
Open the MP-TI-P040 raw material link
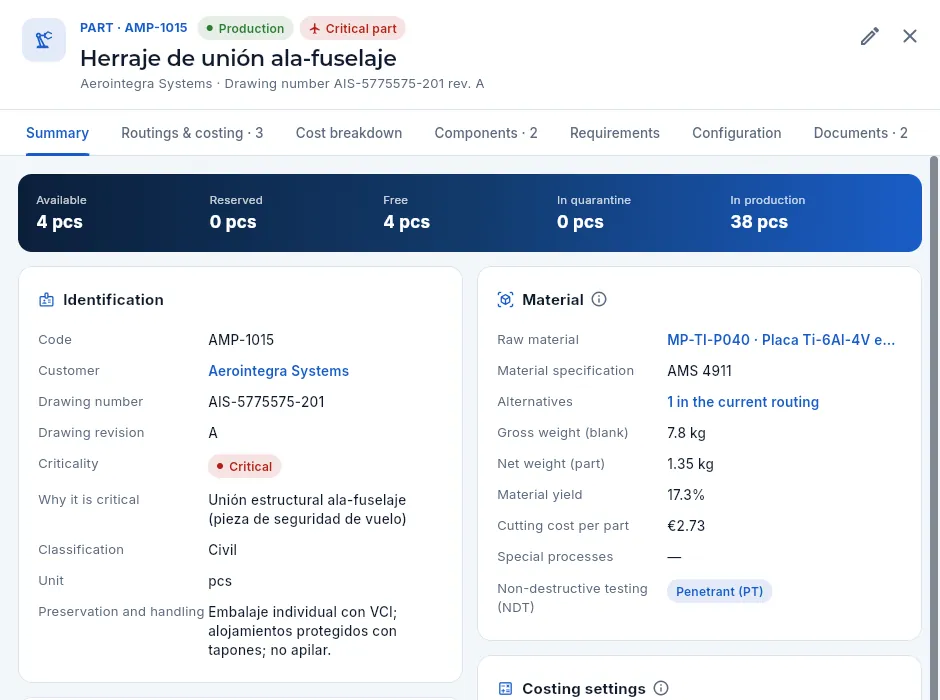coord(781,340)
